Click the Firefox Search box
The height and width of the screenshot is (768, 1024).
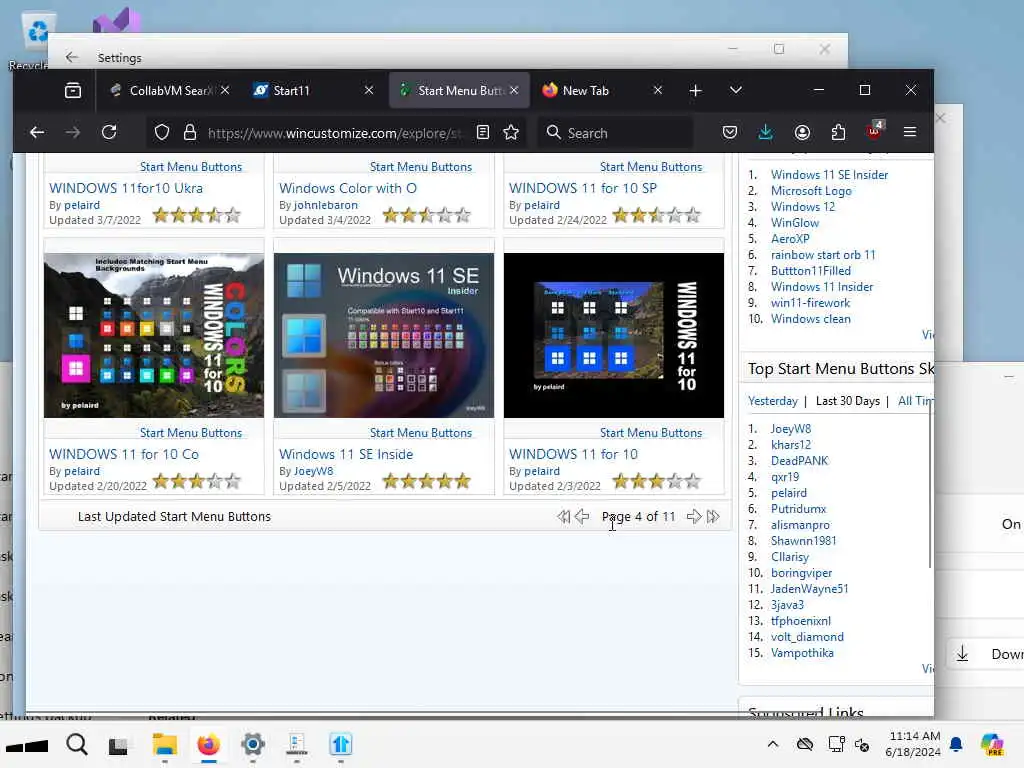click(615, 133)
